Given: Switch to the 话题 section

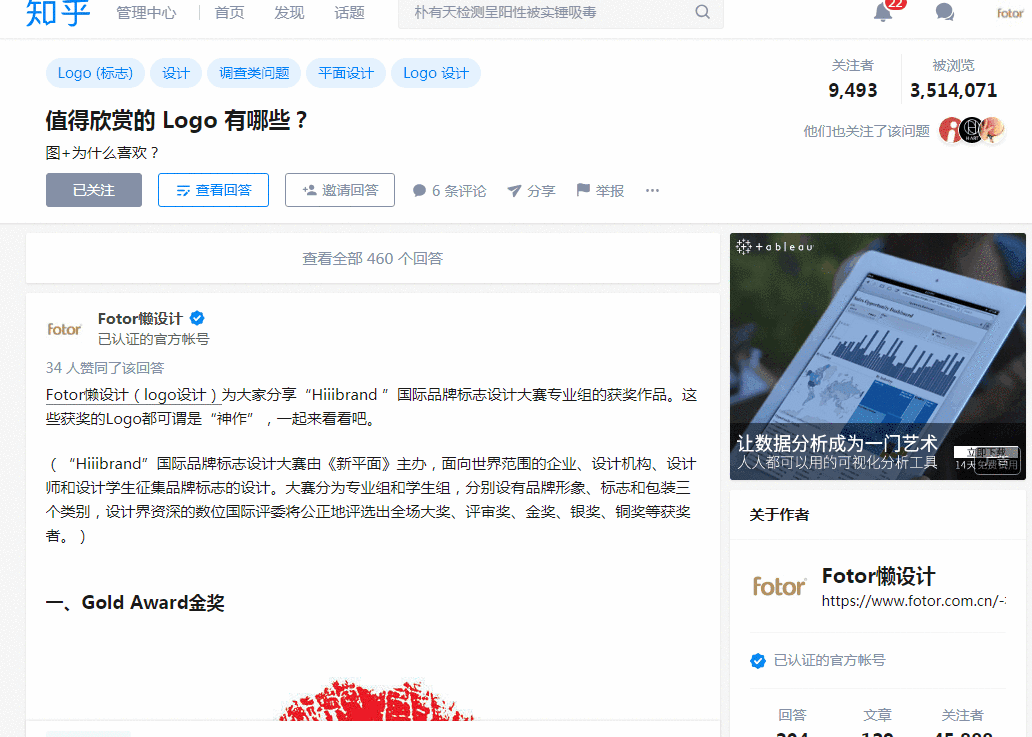Looking at the screenshot, I should [349, 13].
